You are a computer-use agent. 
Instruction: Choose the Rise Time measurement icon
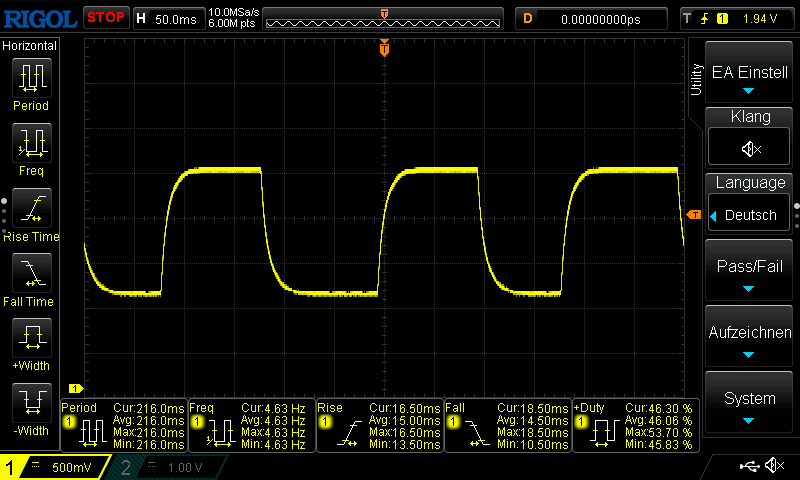[x=31, y=210]
